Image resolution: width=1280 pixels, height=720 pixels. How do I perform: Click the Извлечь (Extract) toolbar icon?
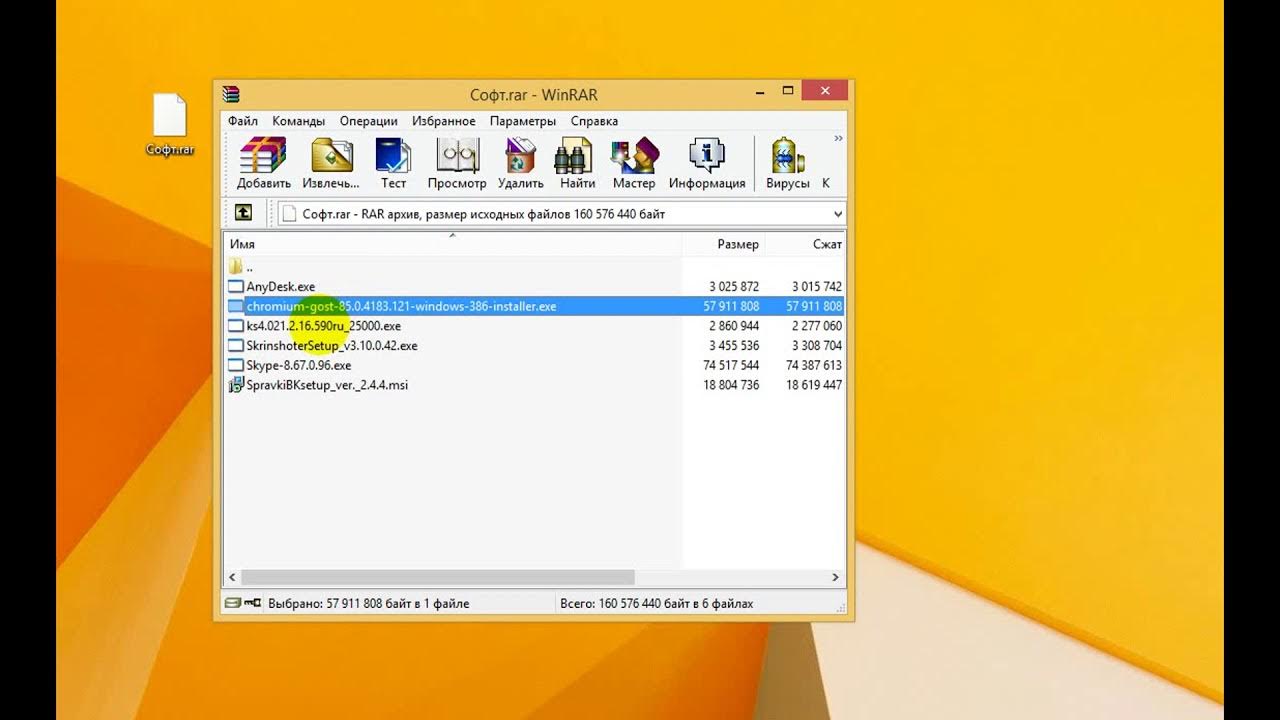pos(331,164)
